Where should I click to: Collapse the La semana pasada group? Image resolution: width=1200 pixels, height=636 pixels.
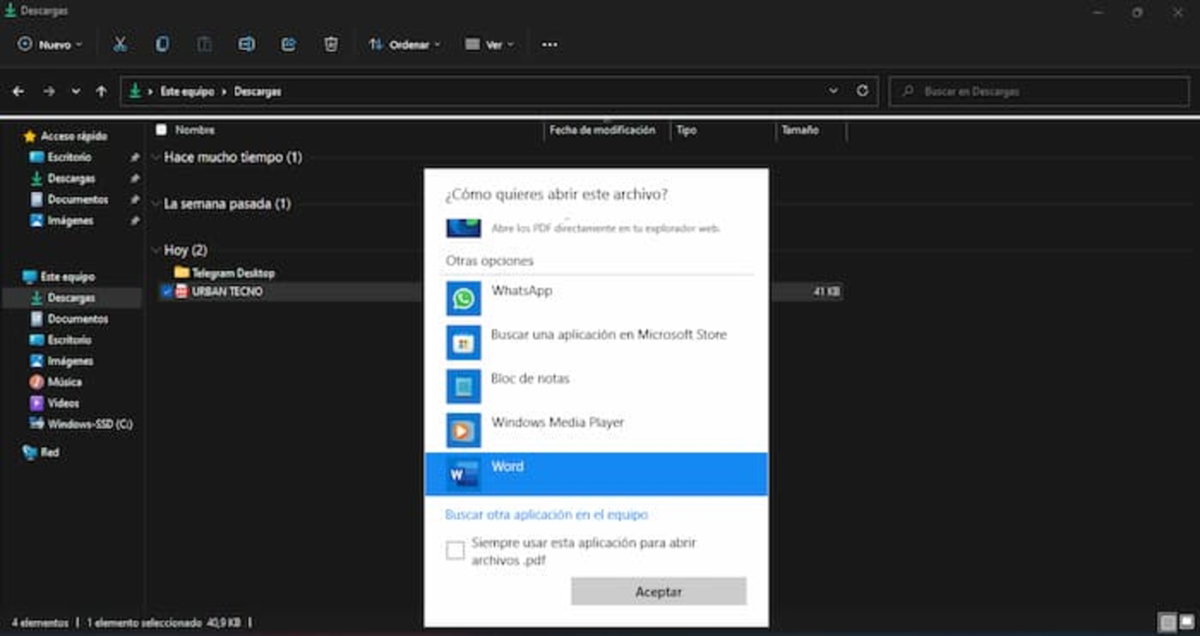click(x=156, y=204)
